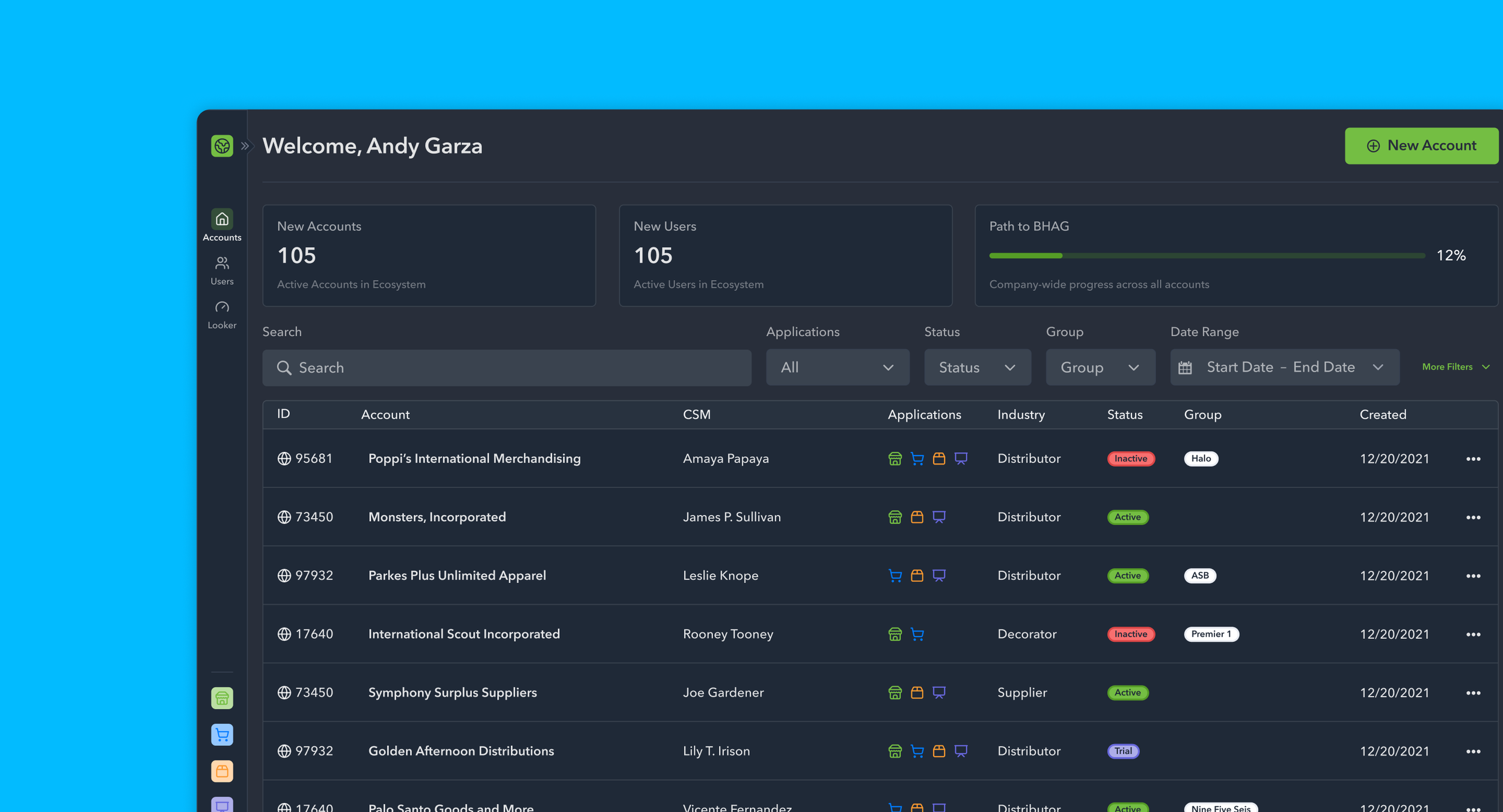Click cart application icon in Parkes Plus row
The image size is (1503, 812).
[895, 576]
